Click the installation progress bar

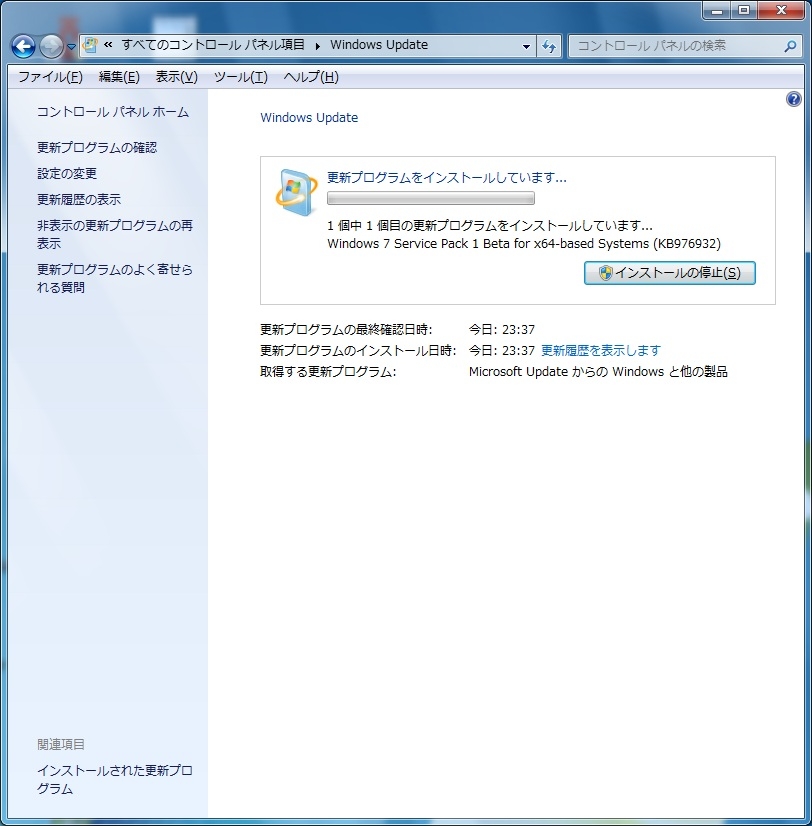(431, 198)
